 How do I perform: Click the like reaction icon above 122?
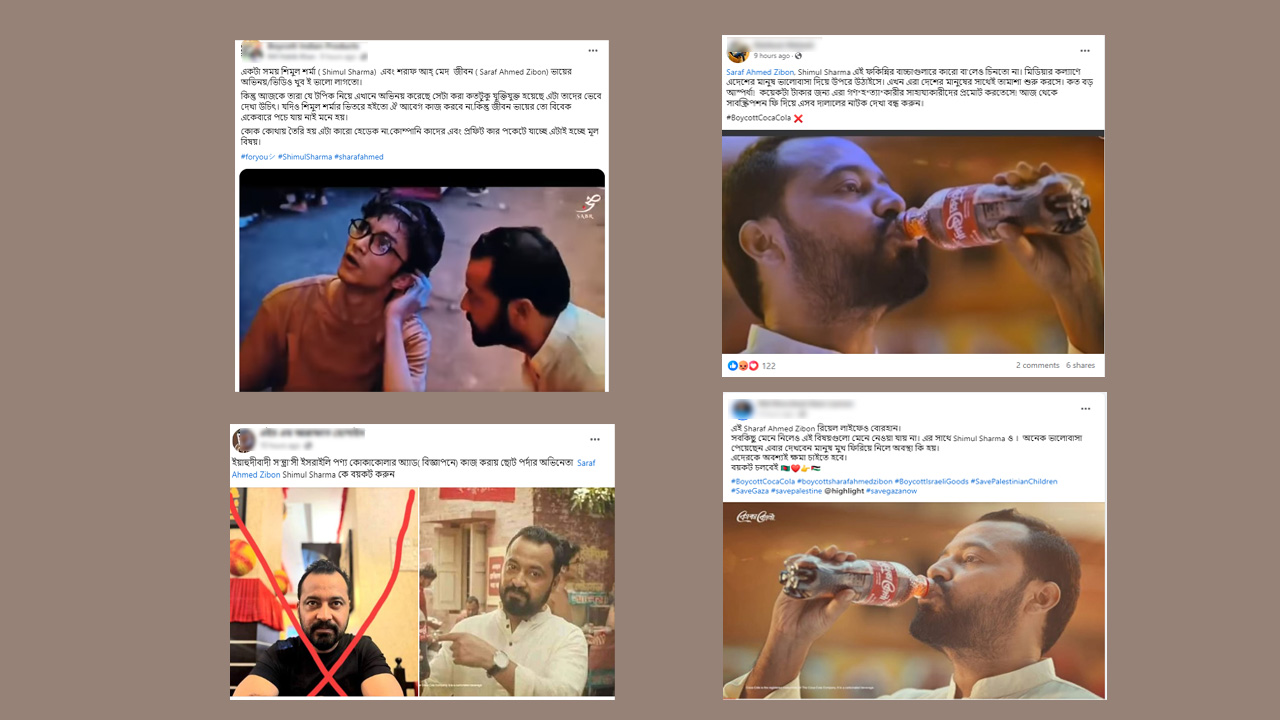pyautogui.click(x=733, y=366)
